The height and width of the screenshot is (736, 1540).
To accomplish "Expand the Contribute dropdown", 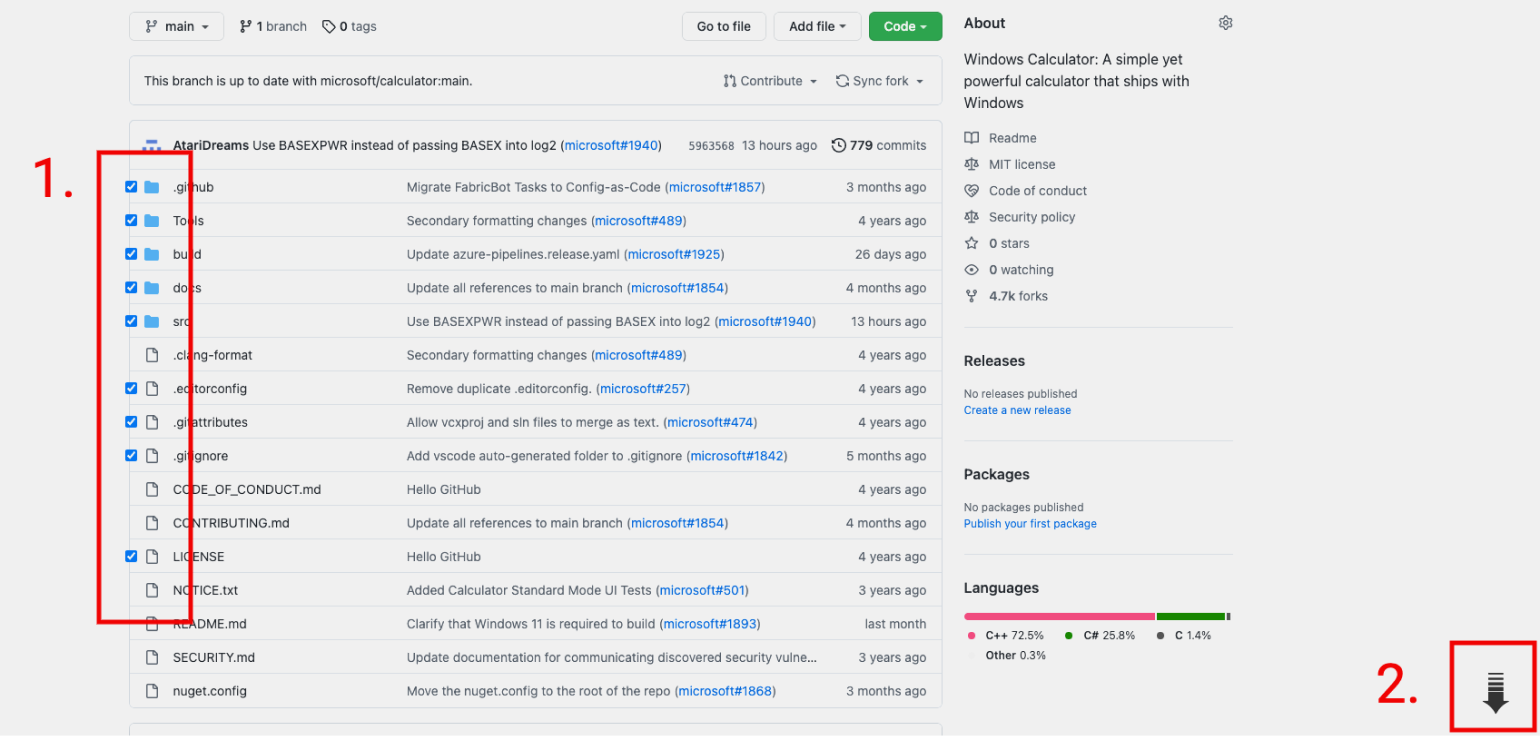I will pyautogui.click(x=770, y=81).
